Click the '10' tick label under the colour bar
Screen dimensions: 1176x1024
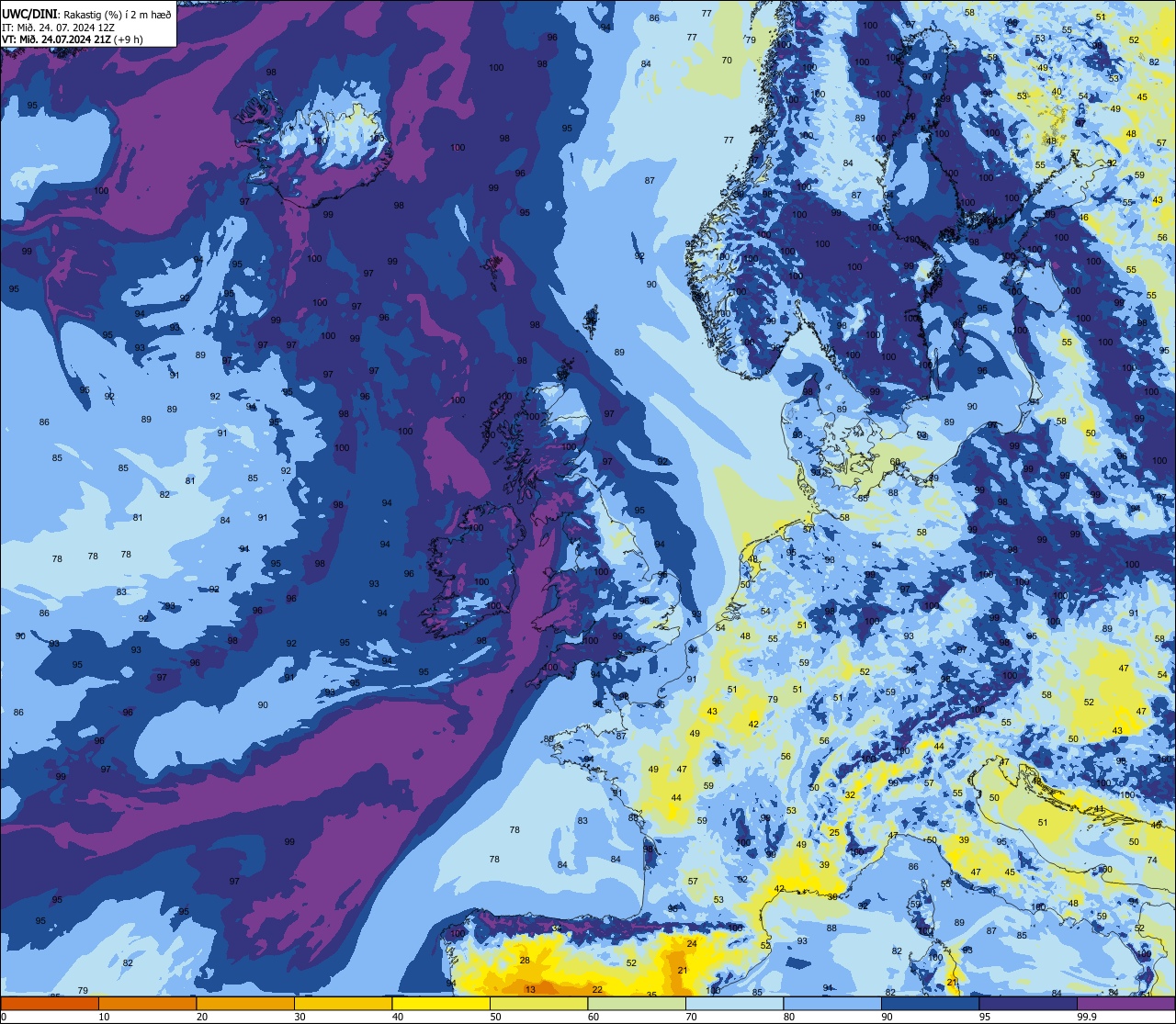(x=104, y=1017)
